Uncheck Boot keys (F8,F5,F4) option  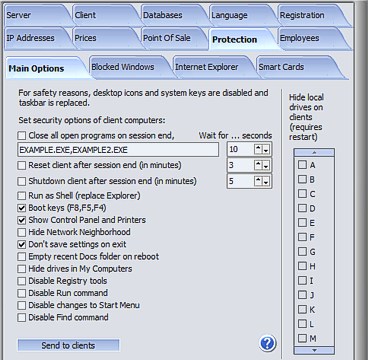pos(22,208)
